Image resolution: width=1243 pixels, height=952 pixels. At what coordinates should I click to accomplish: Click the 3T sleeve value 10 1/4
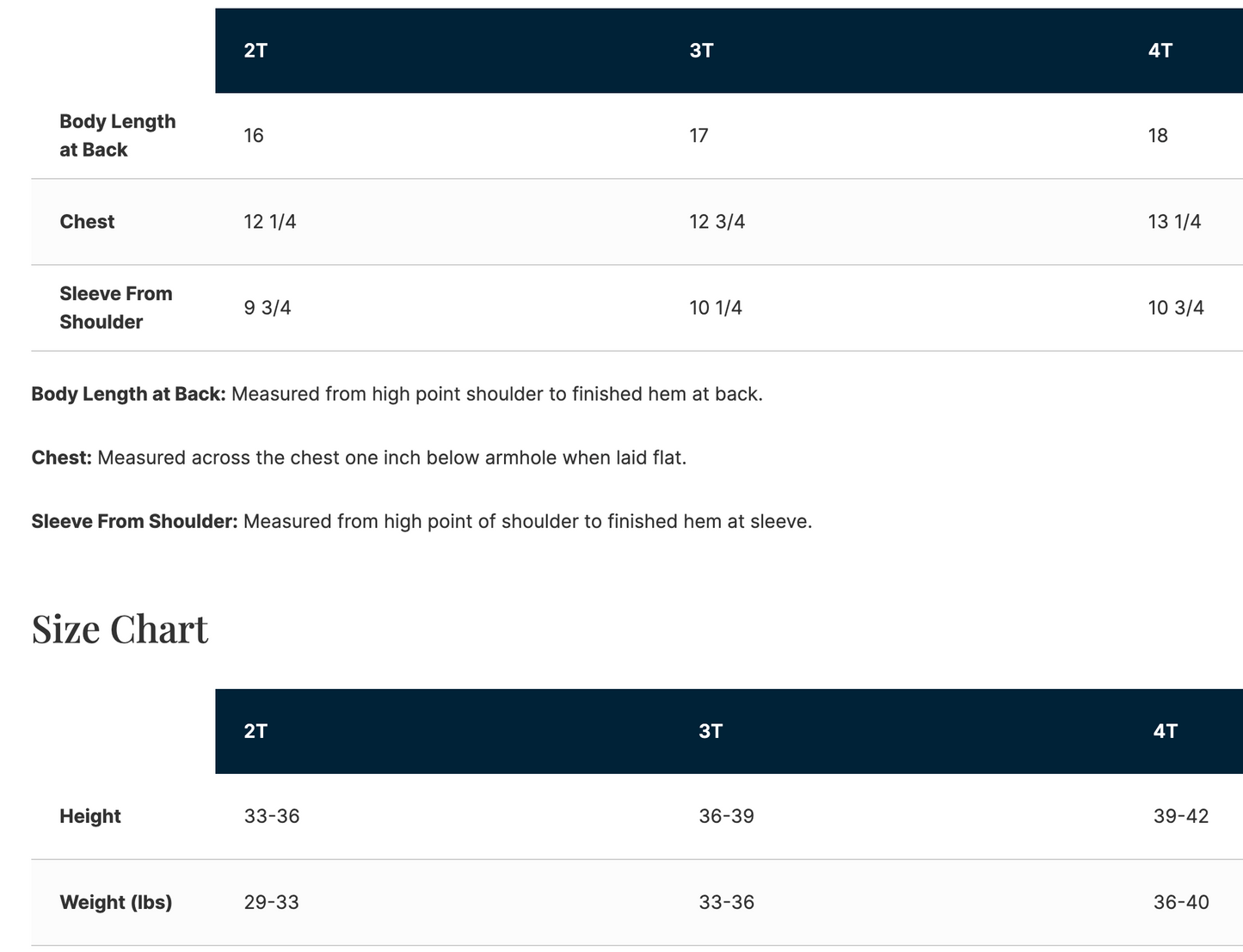tap(716, 308)
